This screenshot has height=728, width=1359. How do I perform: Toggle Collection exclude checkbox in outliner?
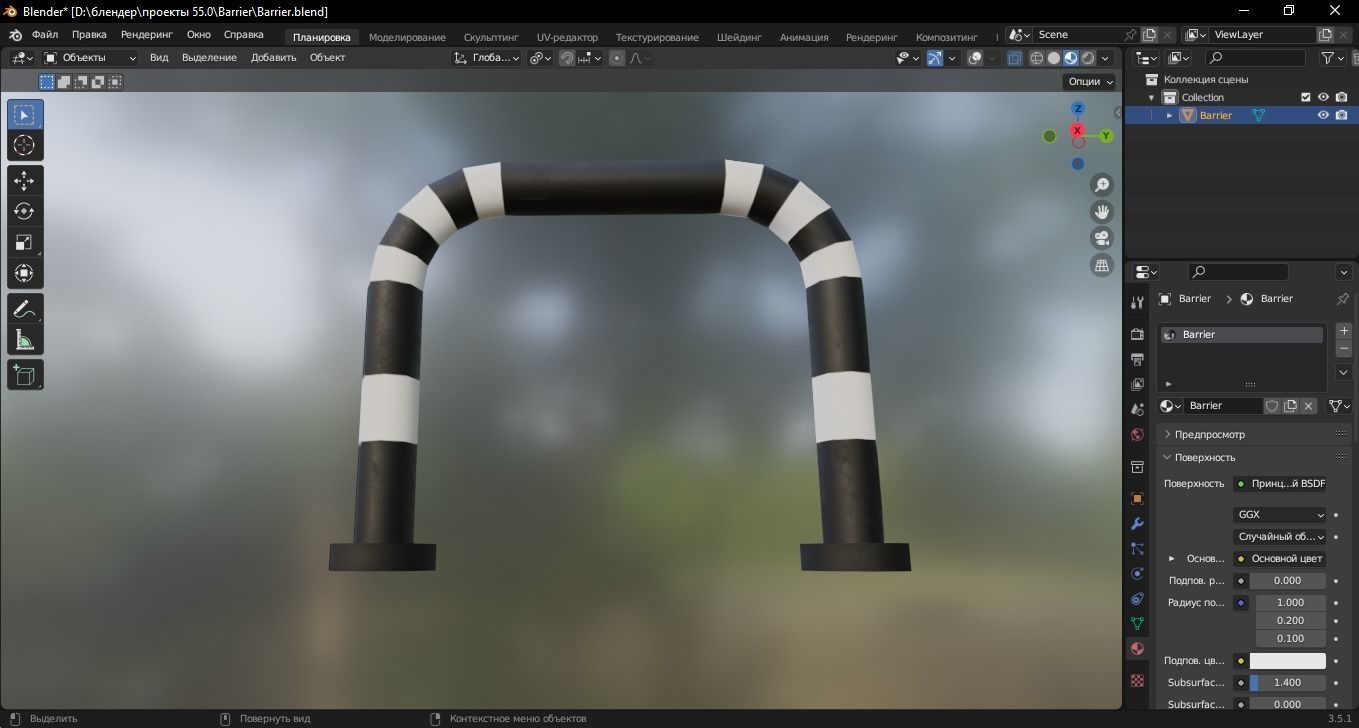tap(1305, 97)
